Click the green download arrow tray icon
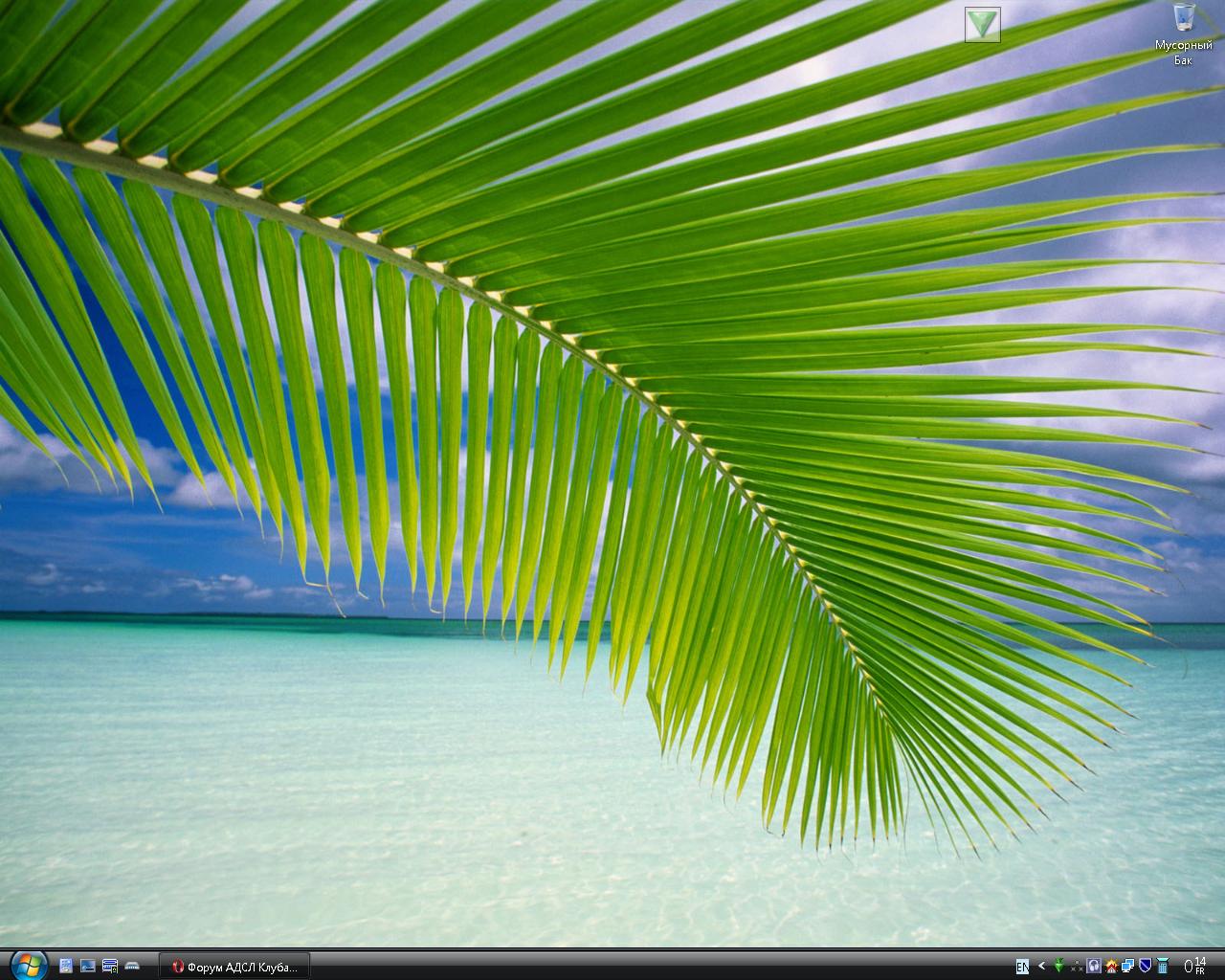Screen dimensions: 1225x980 1059,967
